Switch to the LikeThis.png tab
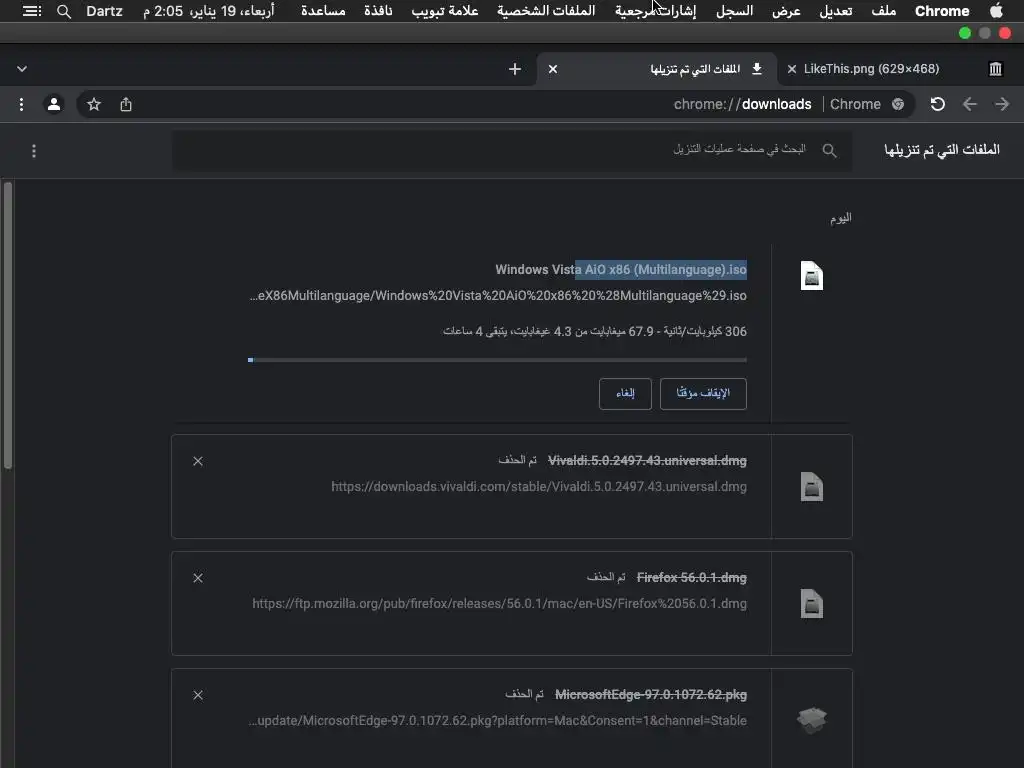 tap(871, 69)
